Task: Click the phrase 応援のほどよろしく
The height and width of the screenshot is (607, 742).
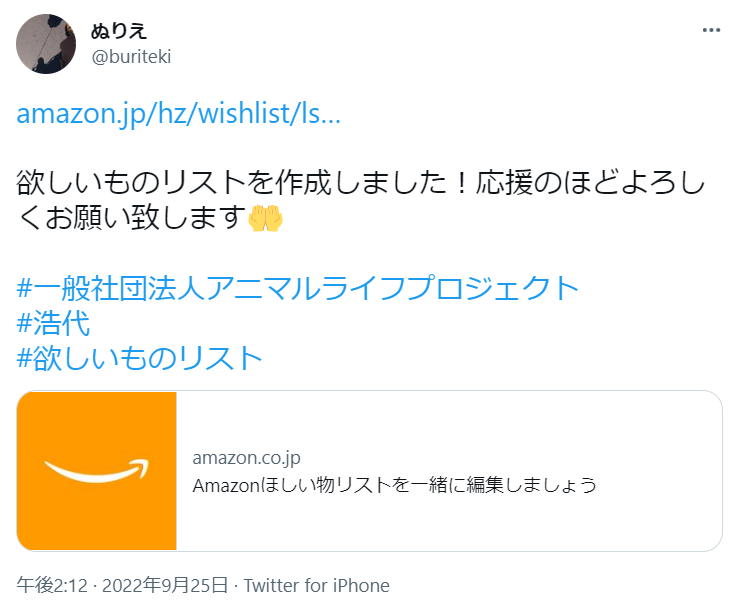Action: pyautogui.click(x=591, y=183)
